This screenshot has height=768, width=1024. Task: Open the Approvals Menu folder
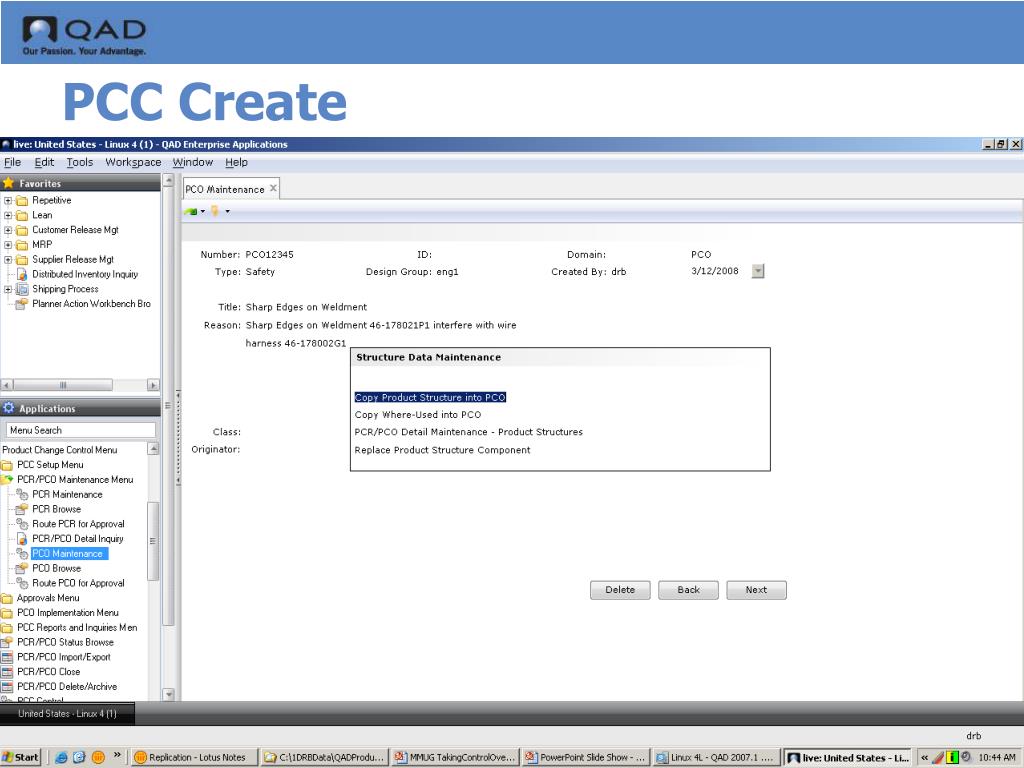click(x=48, y=598)
